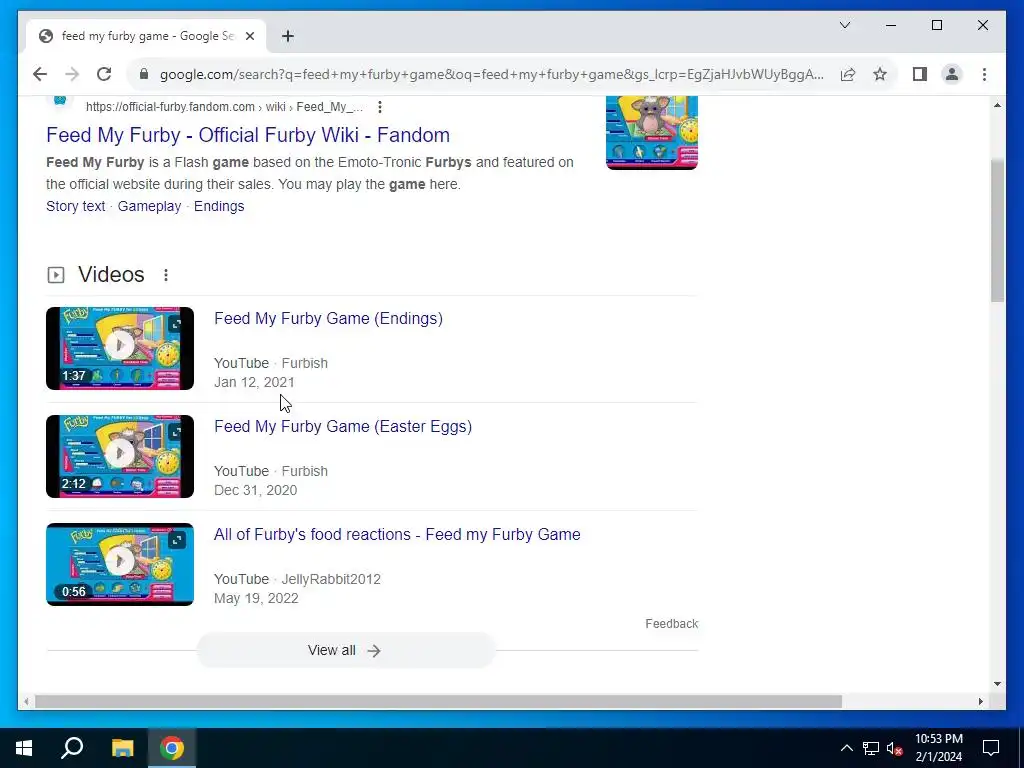This screenshot has height=768, width=1024.
Task: Open the network status tray icon
Action: (871, 748)
